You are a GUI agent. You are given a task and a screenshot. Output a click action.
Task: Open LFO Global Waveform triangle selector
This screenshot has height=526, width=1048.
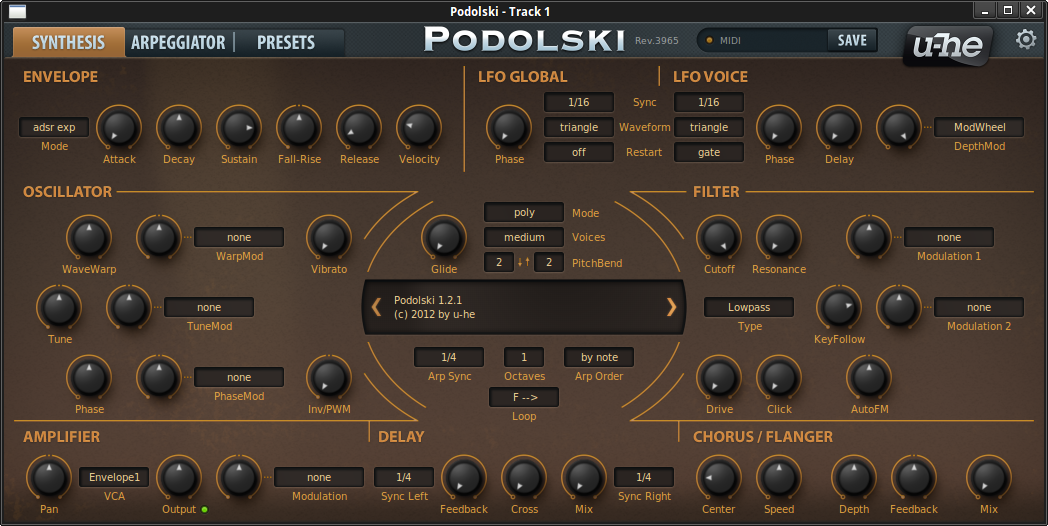pyautogui.click(x=579, y=127)
